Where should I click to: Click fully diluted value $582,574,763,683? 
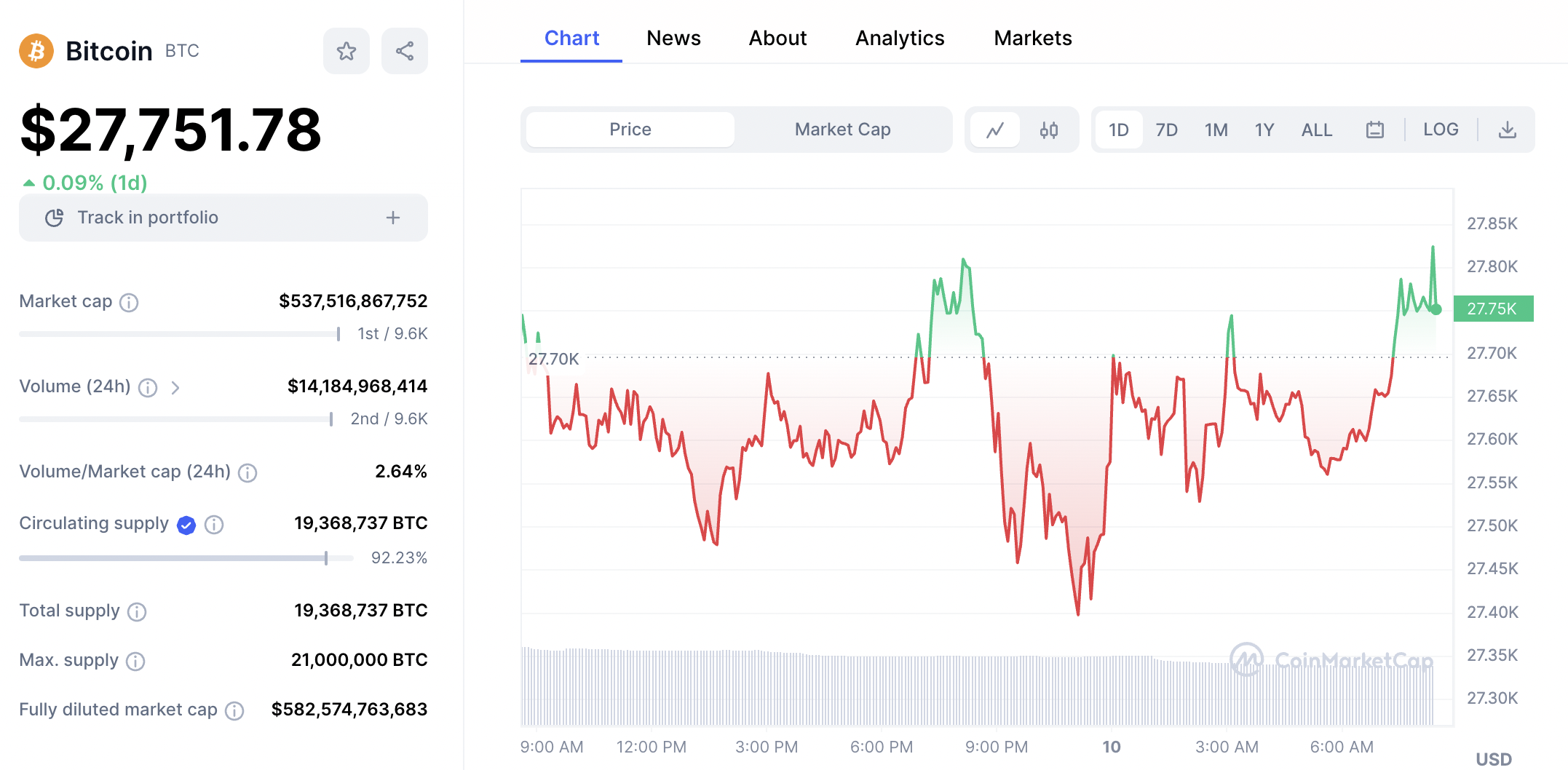pyautogui.click(x=349, y=710)
